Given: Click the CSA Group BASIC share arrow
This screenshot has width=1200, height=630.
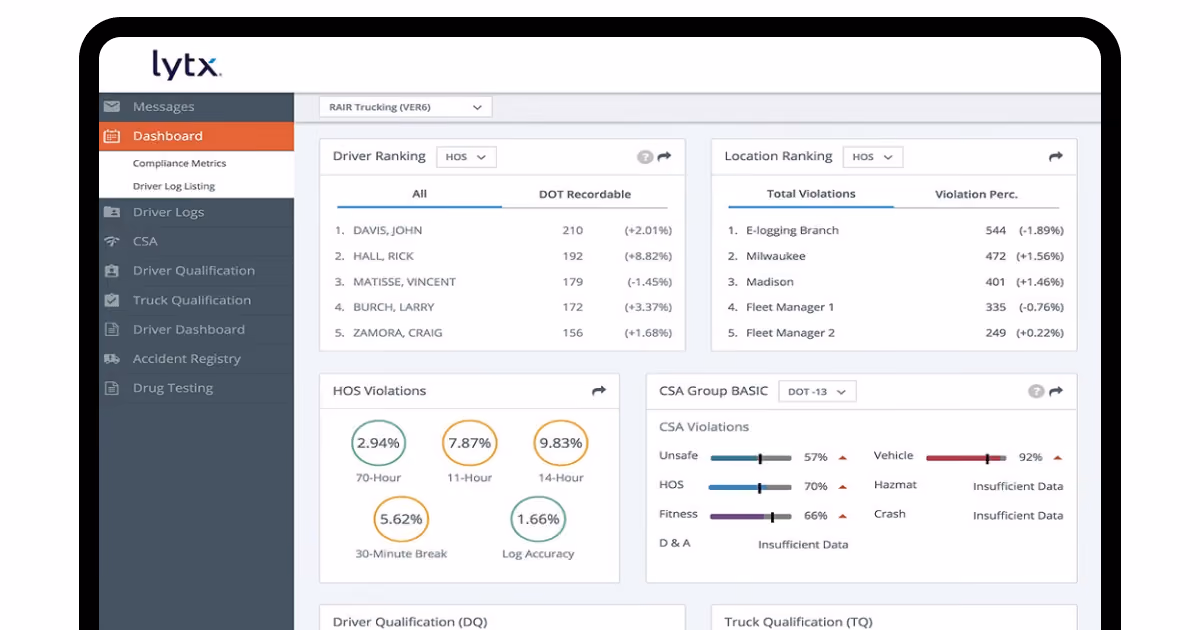Looking at the screenshot, I should pyautogui.click(x=1055, y=391).
